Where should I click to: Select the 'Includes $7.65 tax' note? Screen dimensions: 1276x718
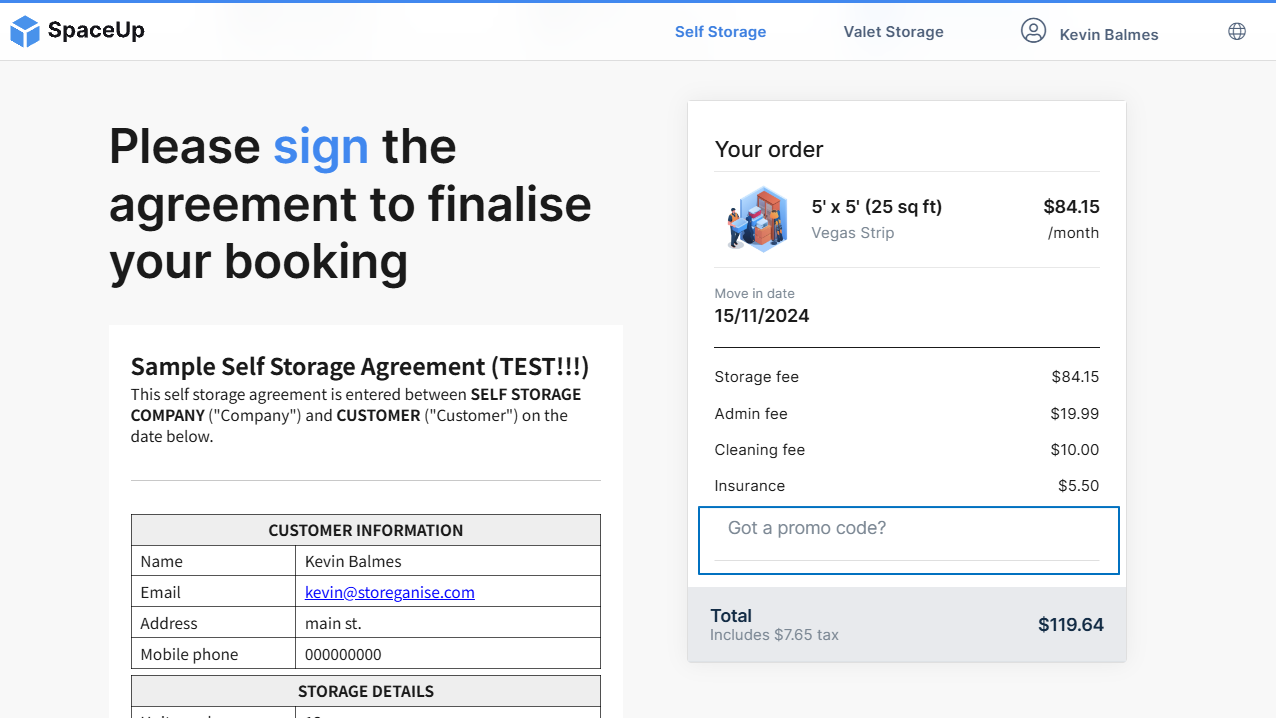tap(774, 635)
